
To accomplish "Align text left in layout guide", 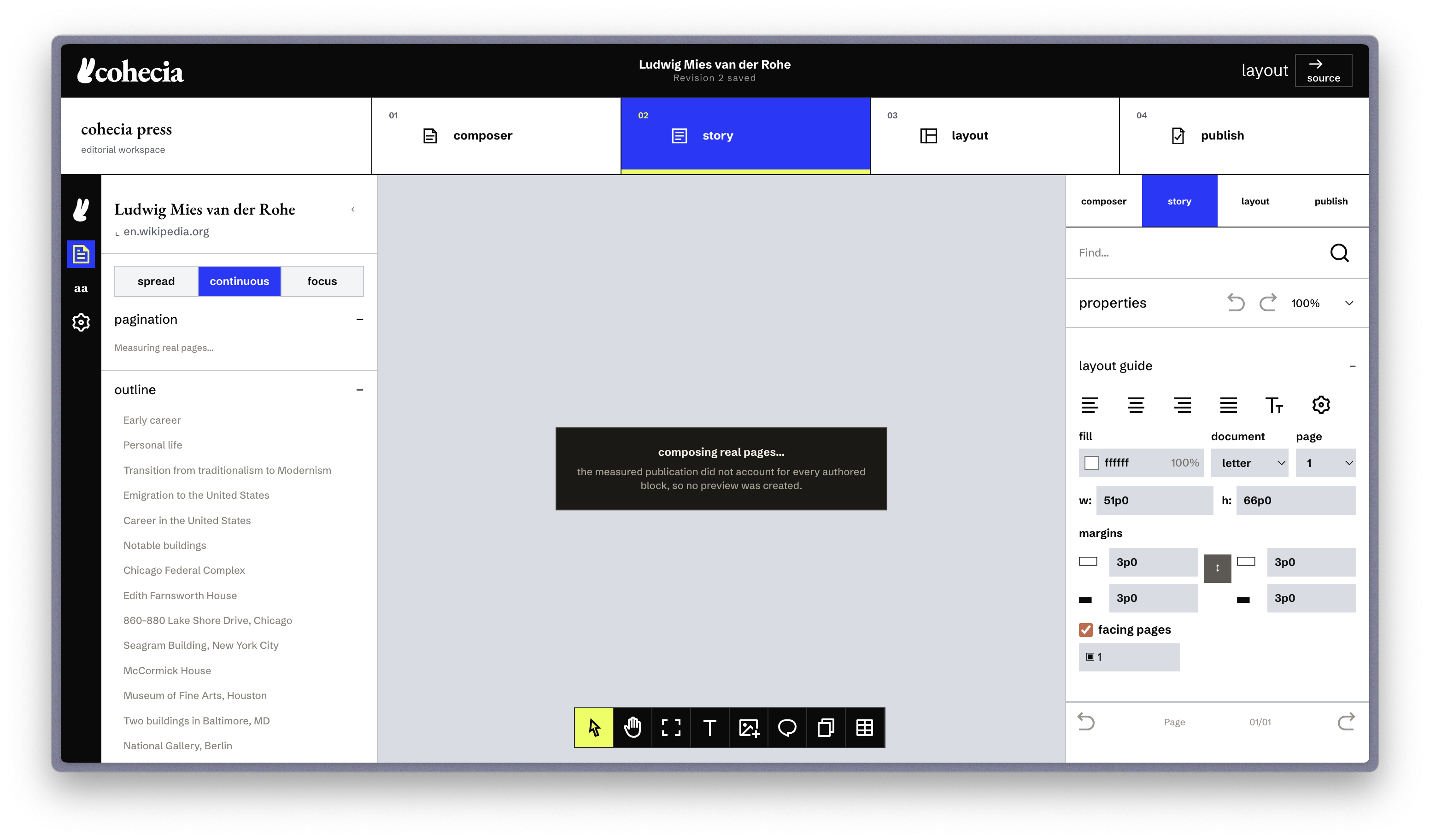I will (1090, 405).
